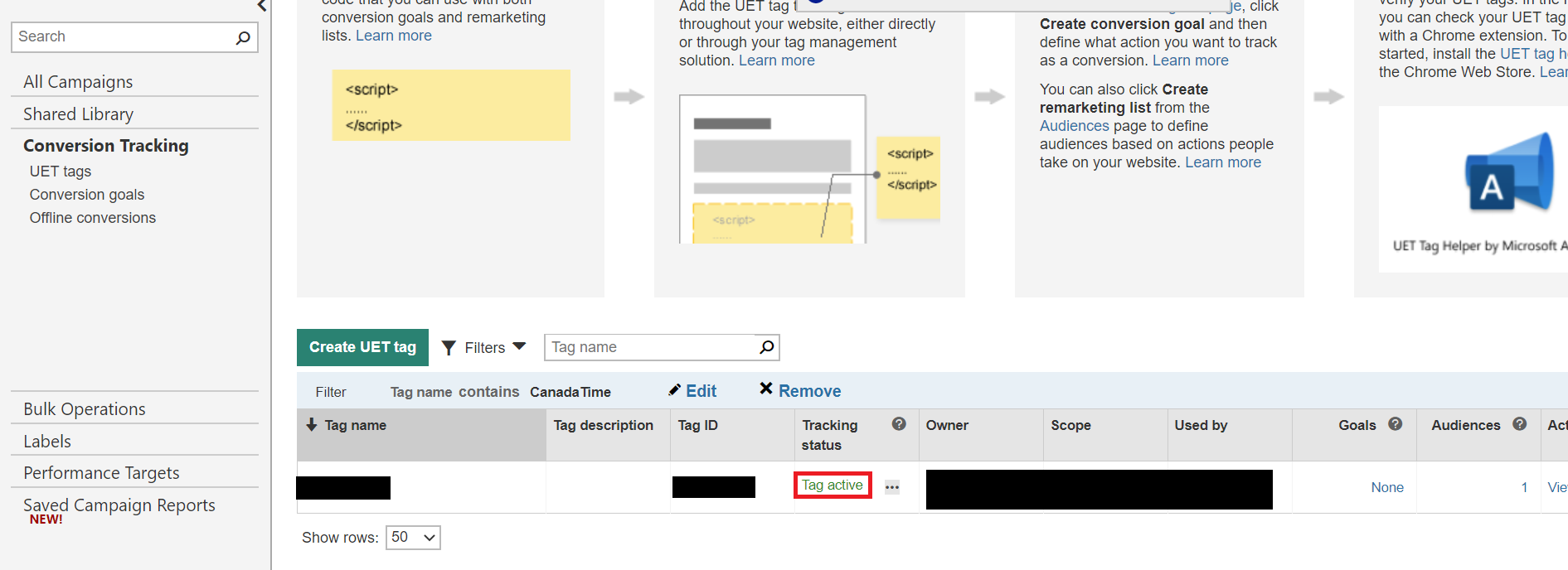This screenshot has height=570, width=1568.
Task: Click audiences count 1 in row
Action: pyautogui.click(x=1524, y=487)
